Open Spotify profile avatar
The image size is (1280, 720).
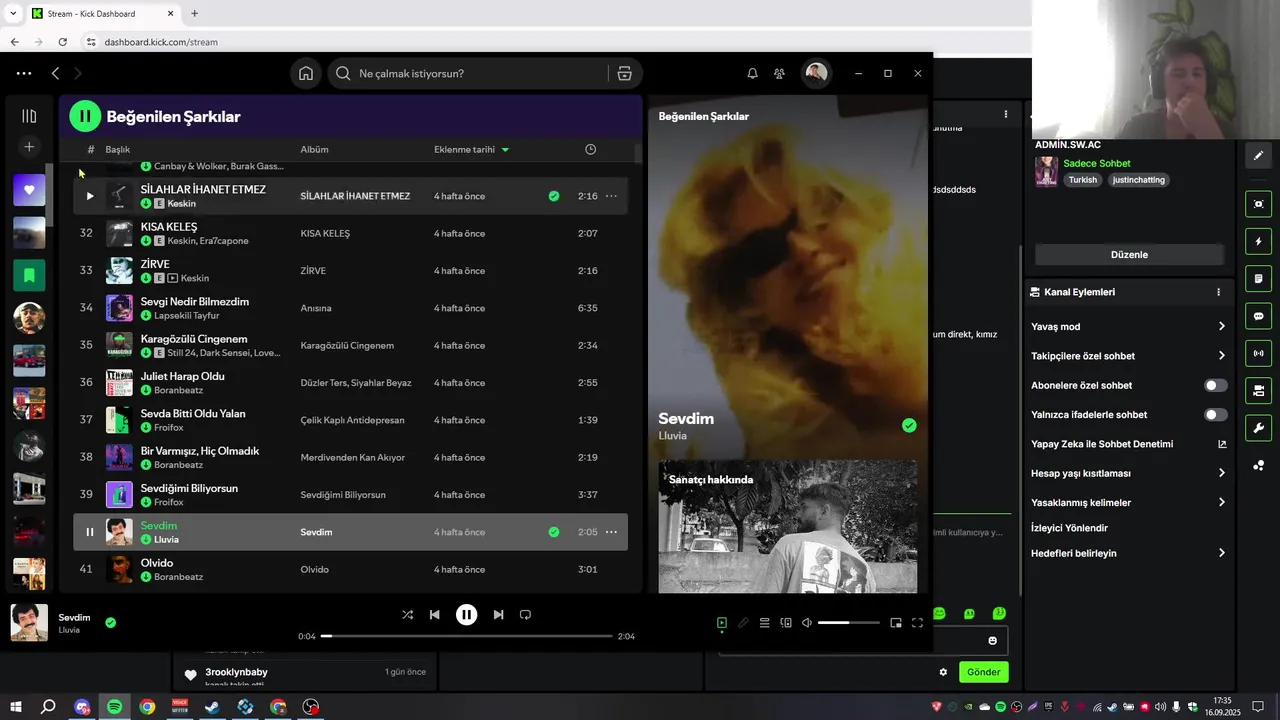(817, 73)
